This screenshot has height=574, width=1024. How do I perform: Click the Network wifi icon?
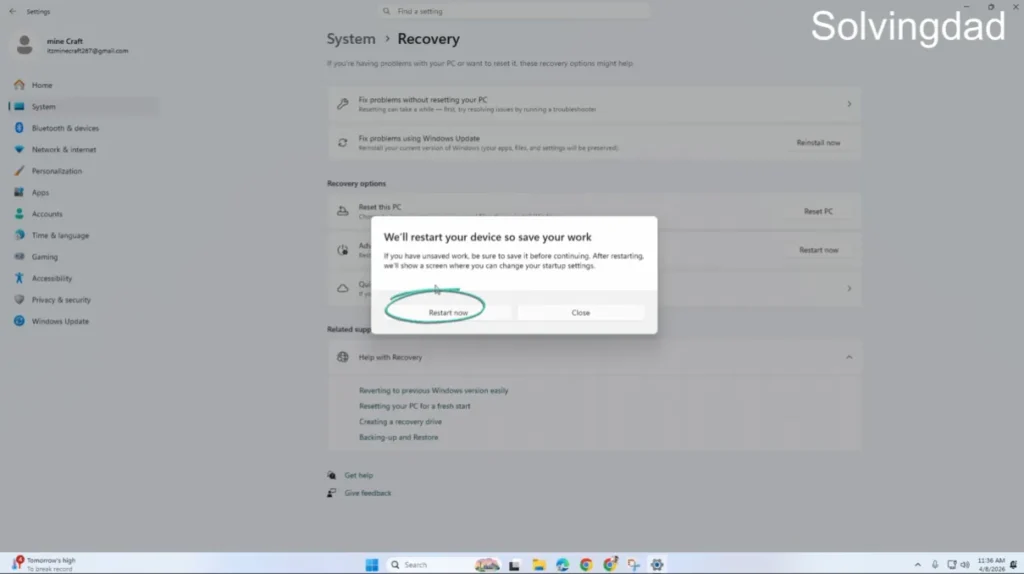[x=19, y=150]
